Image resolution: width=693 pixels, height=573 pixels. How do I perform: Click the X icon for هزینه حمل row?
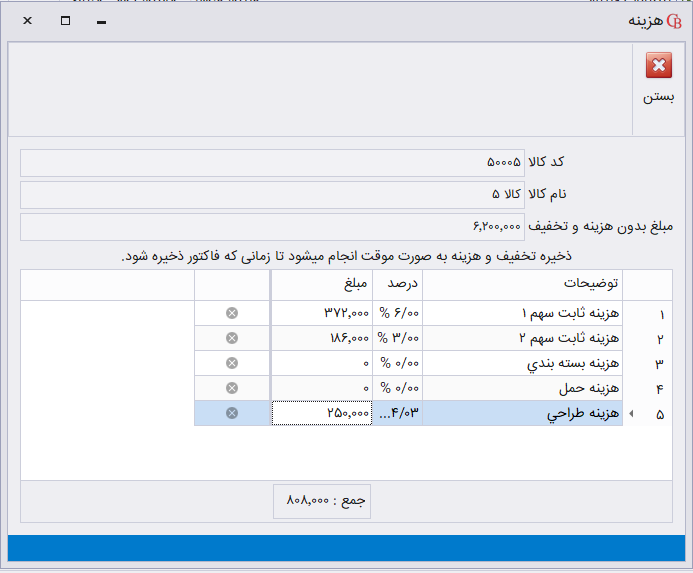[x=232, y=388]
